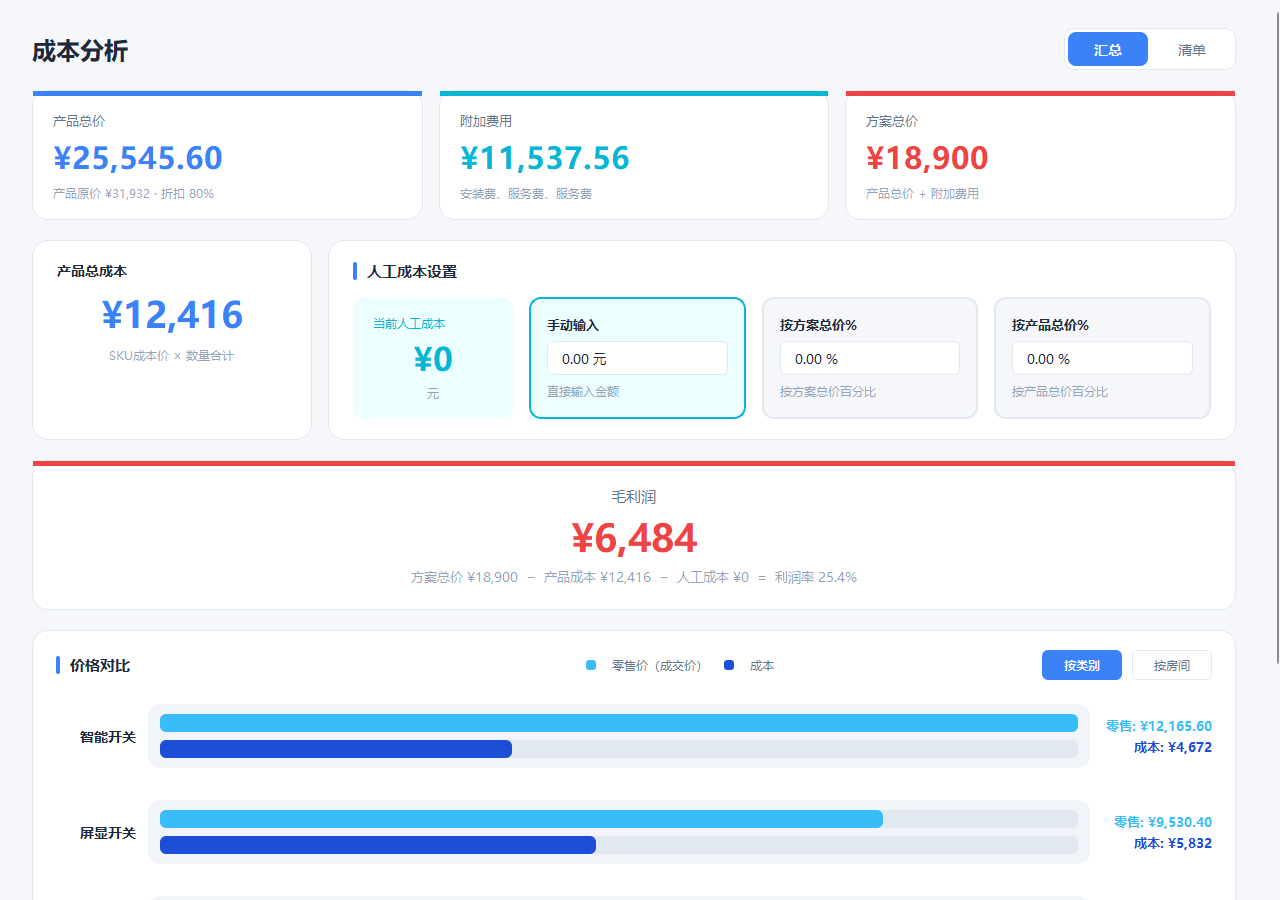Select the 手动输入 labor cost option card
Image resolution: width=1280 pixels, height=900 pixels.
click(637, 358)
